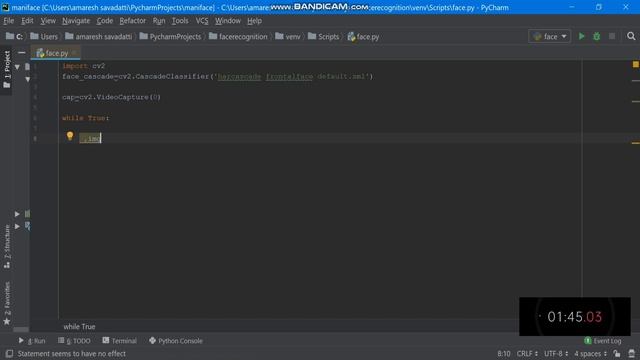Open the Project tool window tab
Image resolution: width=640 pixels, height=360 pixels.
[x=7, y=69]
